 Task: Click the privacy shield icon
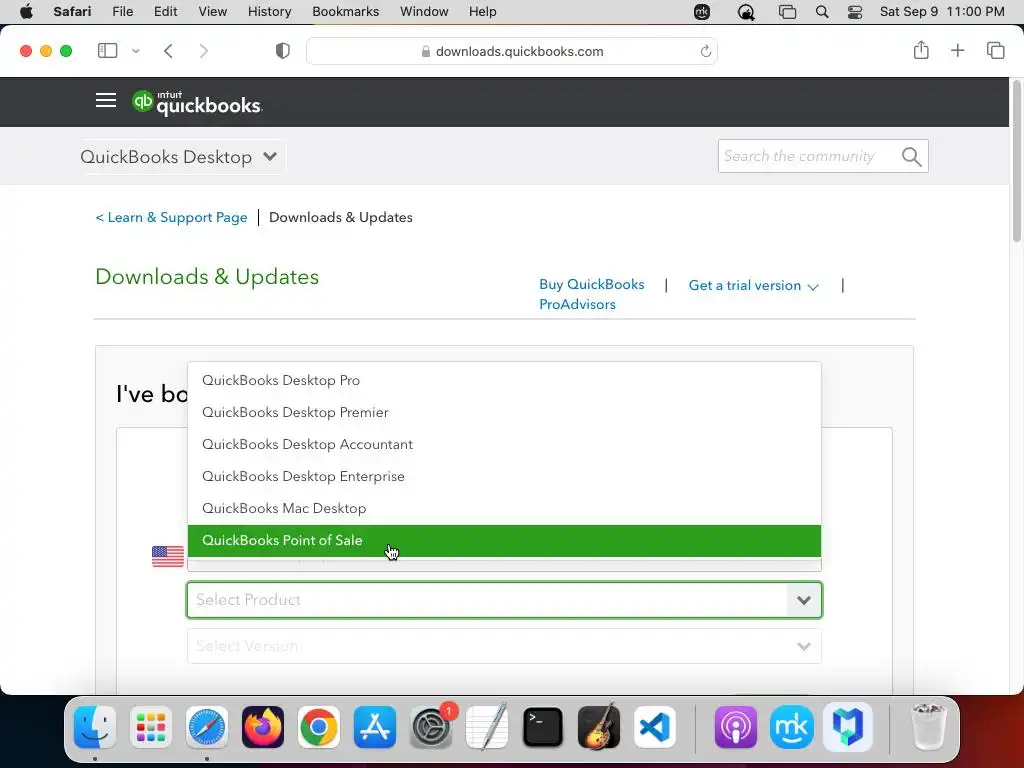283,51
